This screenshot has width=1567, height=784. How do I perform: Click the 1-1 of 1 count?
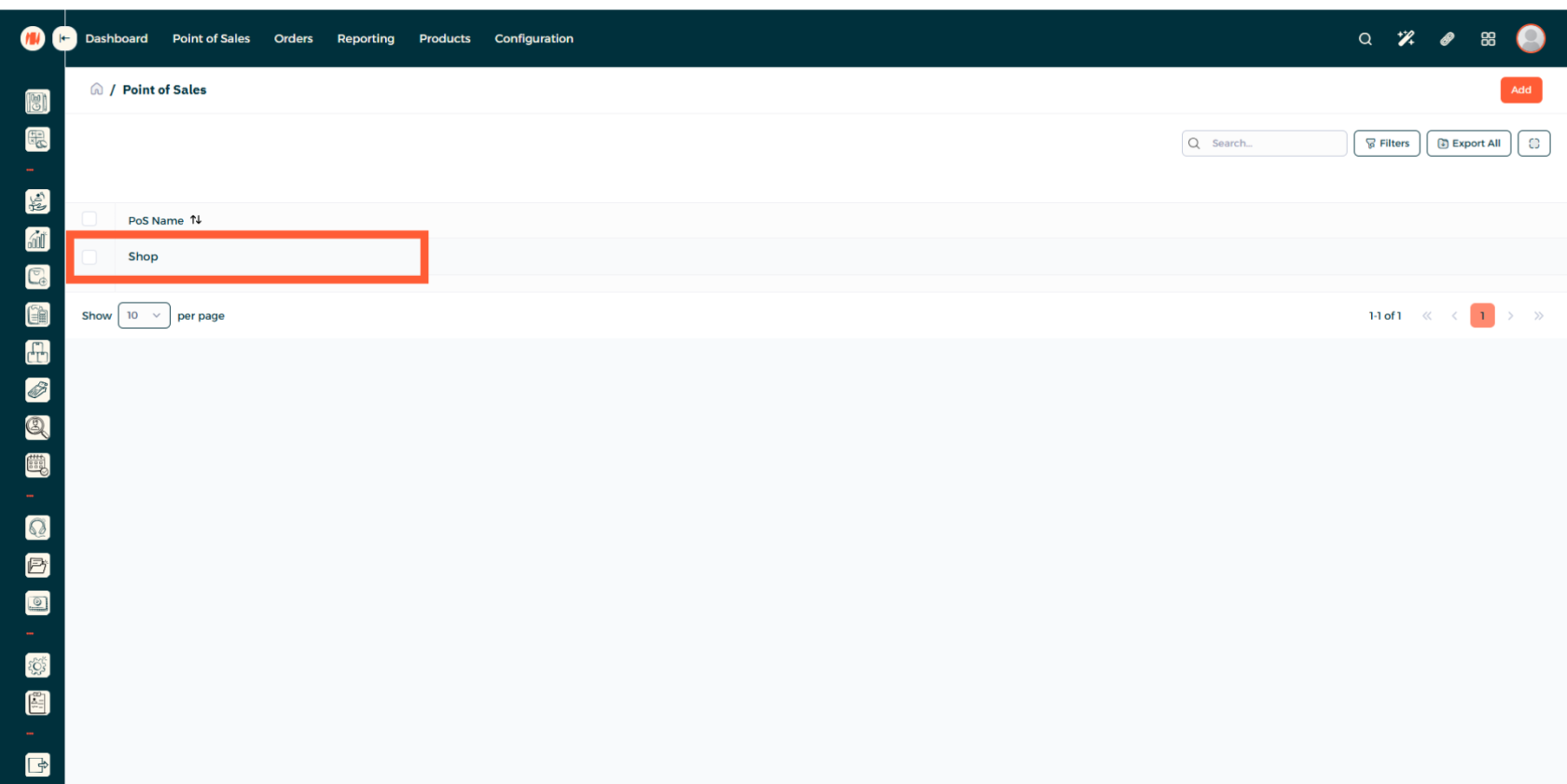tap(1384, 316)
